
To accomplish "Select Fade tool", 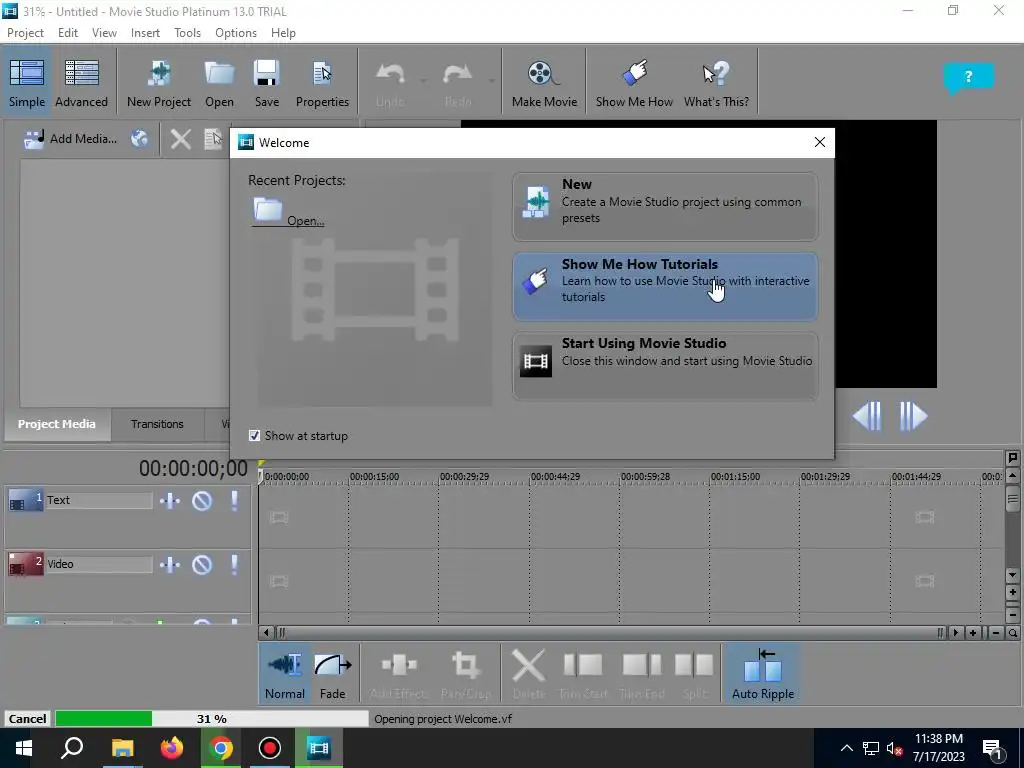I will click(x=332, y=674).
